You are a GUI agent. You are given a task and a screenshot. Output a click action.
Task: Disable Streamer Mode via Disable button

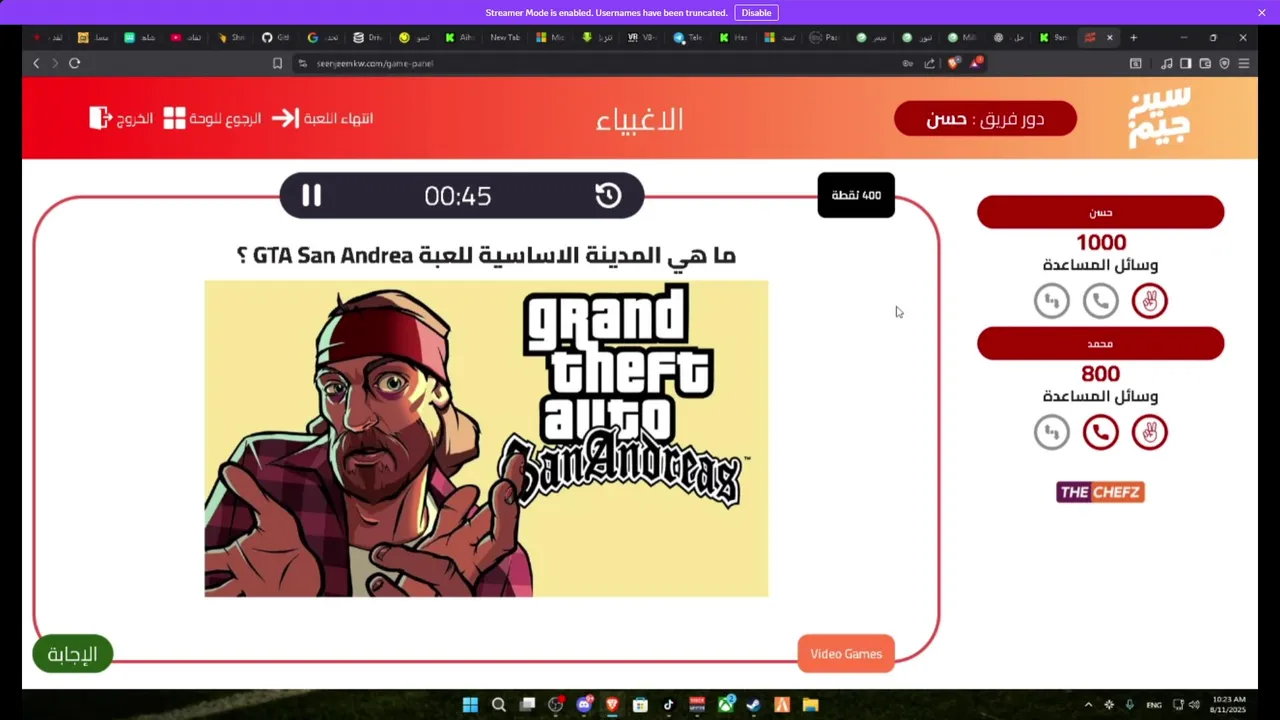pos(756,13)
